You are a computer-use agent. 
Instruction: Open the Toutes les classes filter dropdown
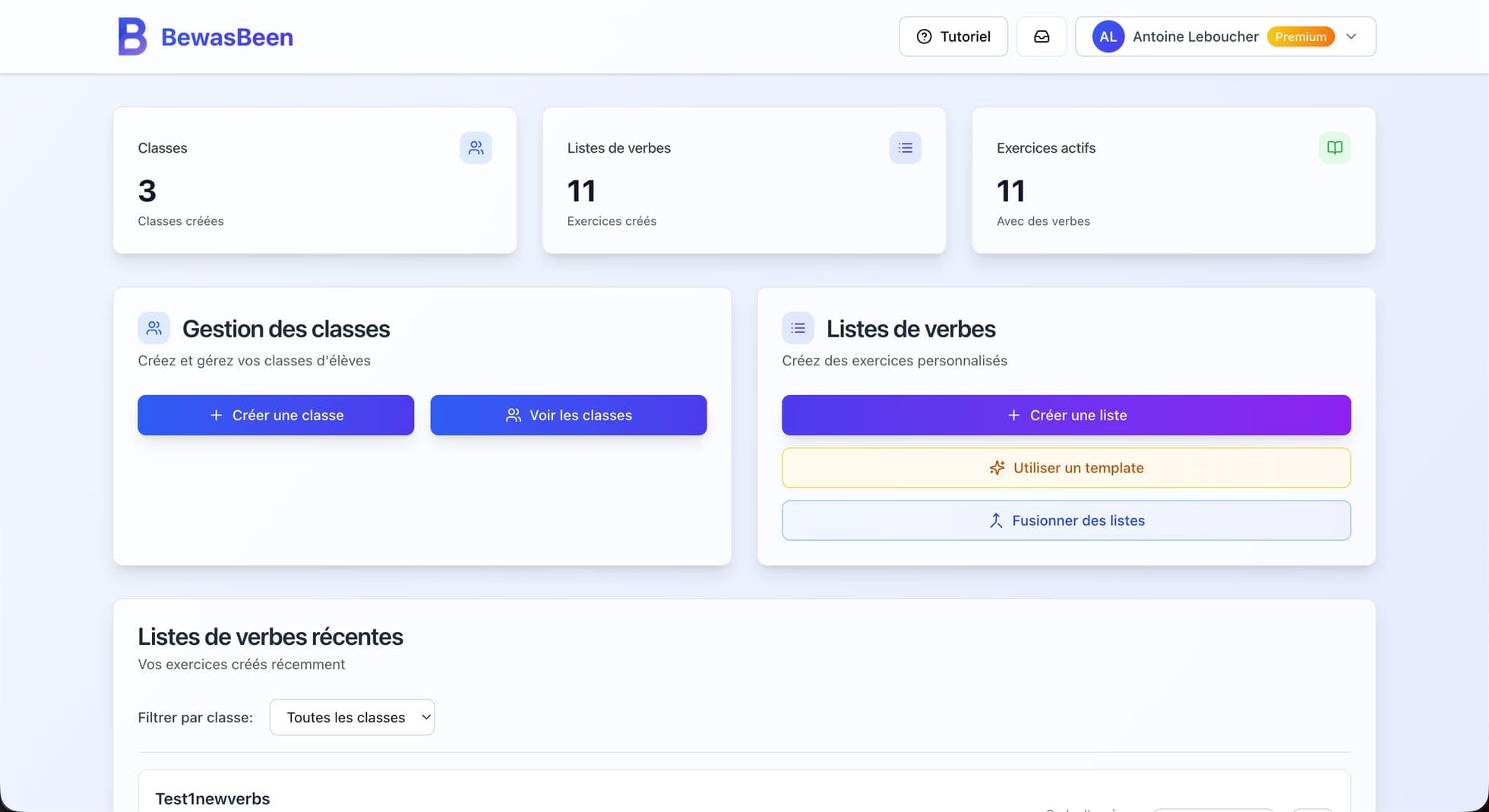pyautogui.click(x=352, y=717)
